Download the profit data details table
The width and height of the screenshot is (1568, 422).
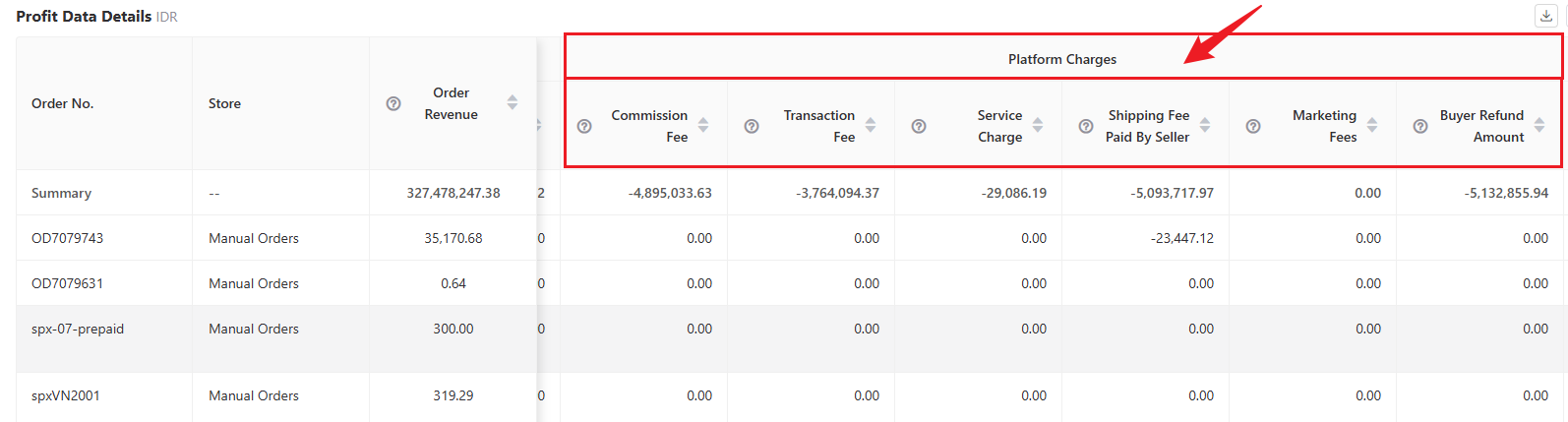(x=1546, y=16)
